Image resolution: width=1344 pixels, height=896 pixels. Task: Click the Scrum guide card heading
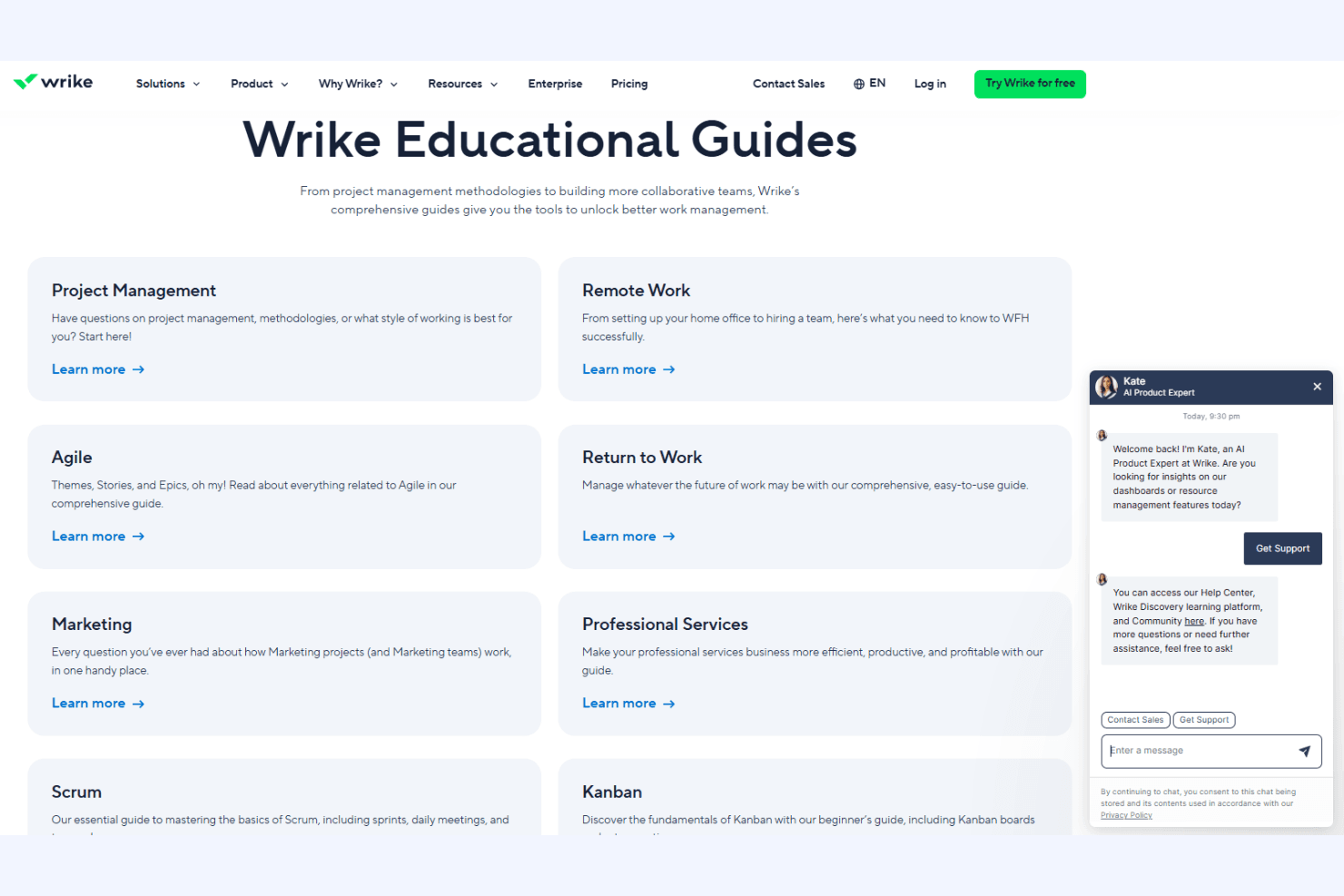point(76,792)
